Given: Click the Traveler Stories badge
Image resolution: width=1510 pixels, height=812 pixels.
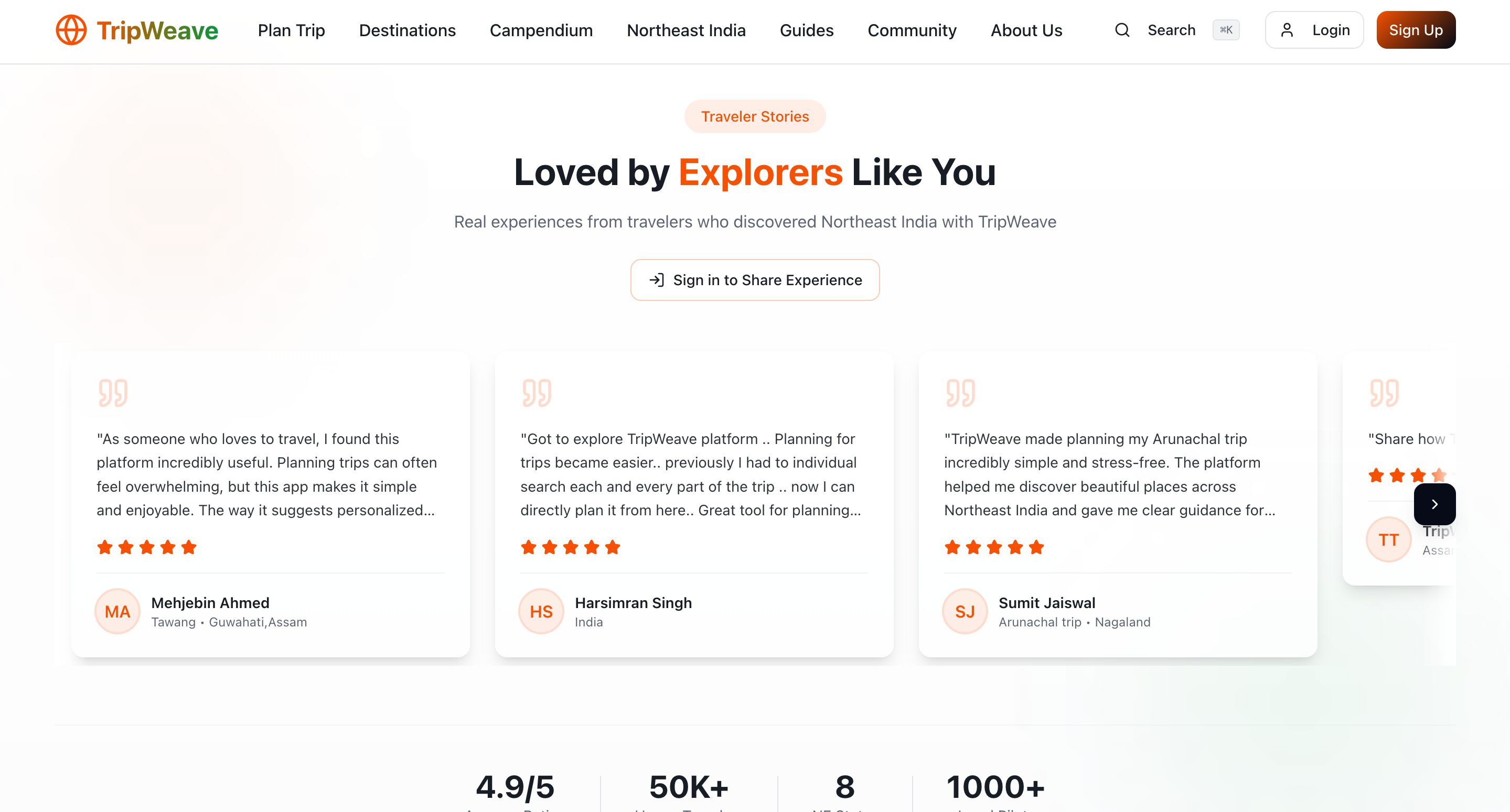Looking at the screenshot, I should coord(755,116).
